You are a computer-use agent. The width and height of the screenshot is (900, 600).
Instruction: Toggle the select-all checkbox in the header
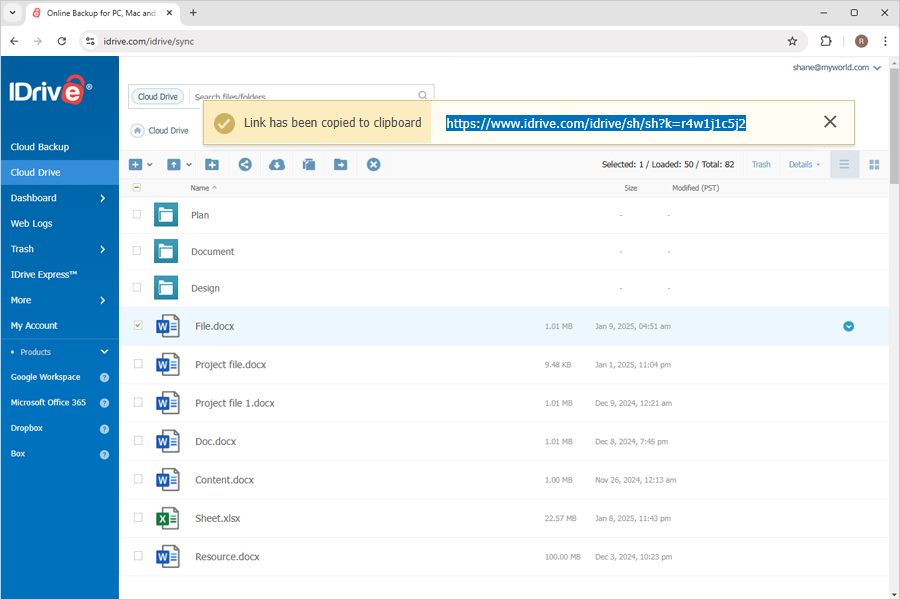(137, 188)
